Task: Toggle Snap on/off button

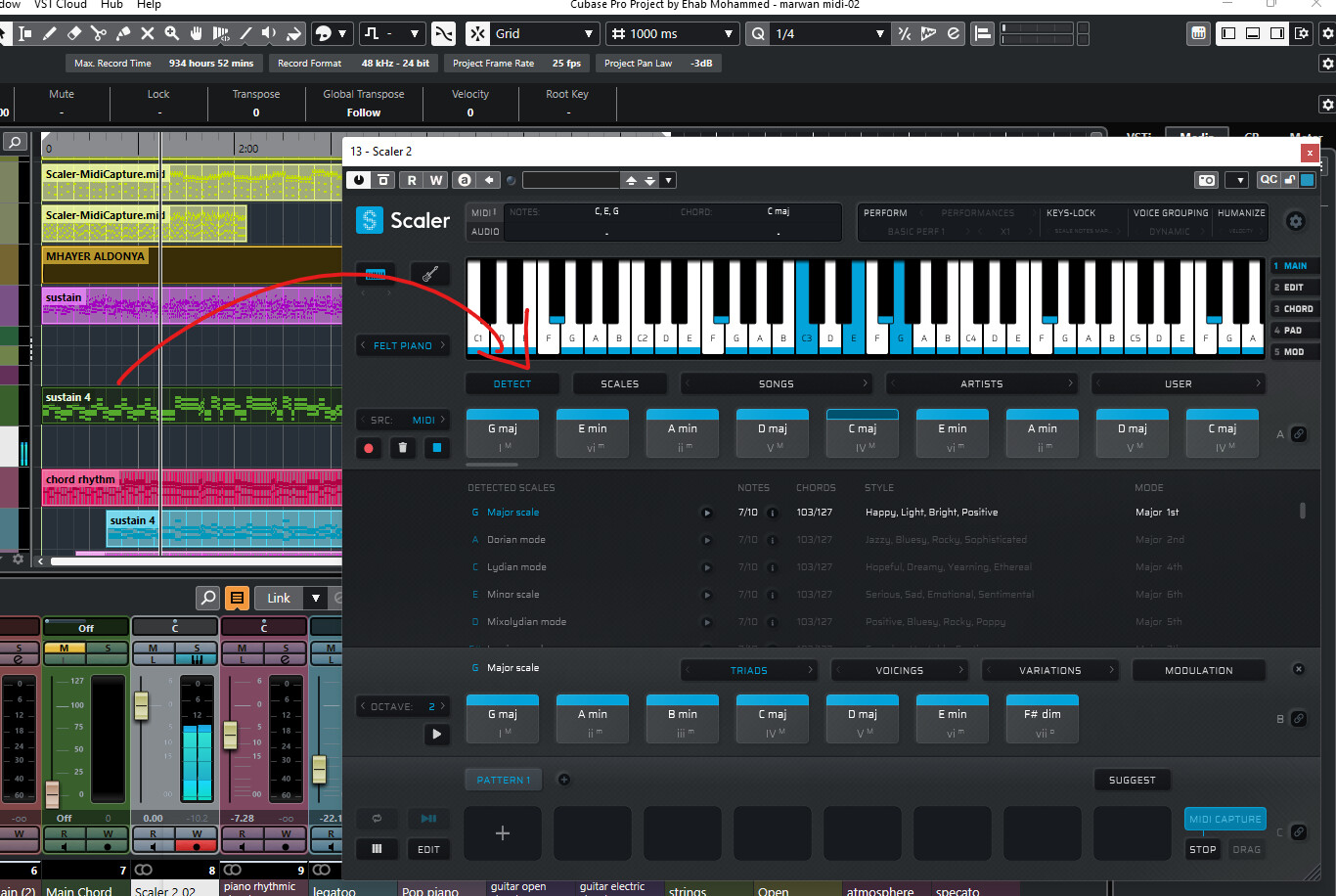Action: tap(477, 33)
